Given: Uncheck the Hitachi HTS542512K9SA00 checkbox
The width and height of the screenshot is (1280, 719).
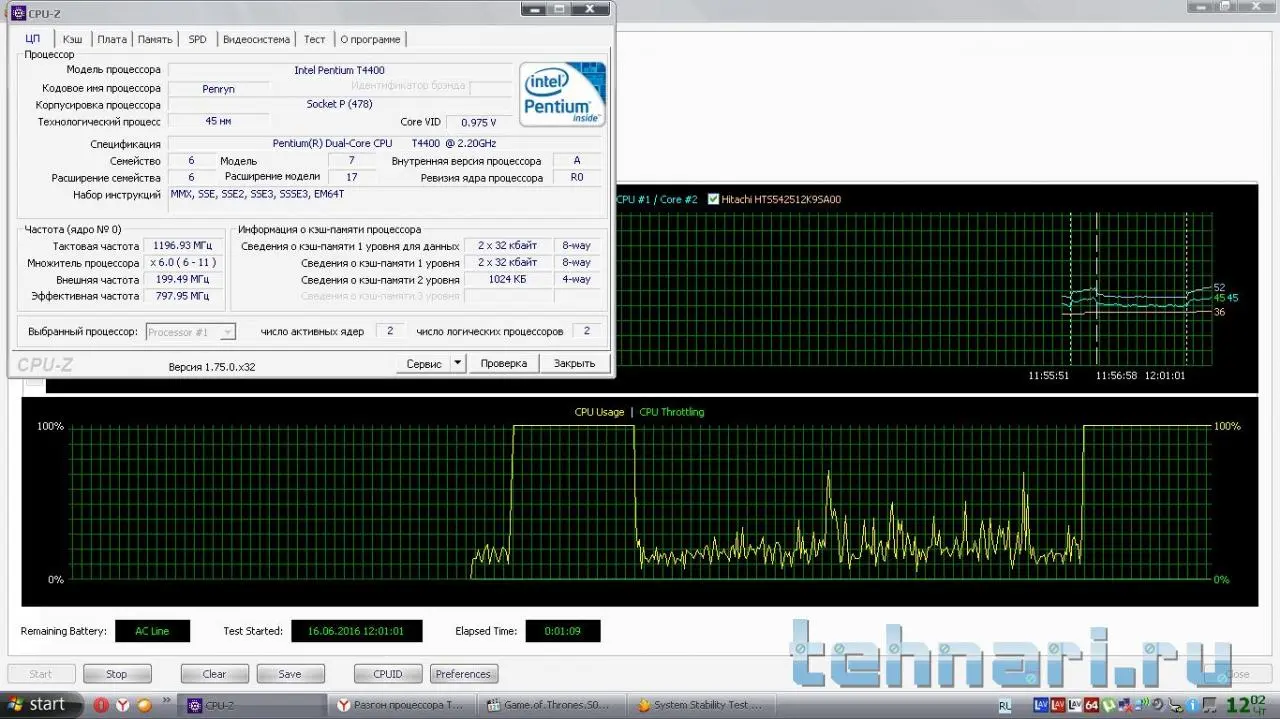Looking at the screenshot, I should point(713,199).
